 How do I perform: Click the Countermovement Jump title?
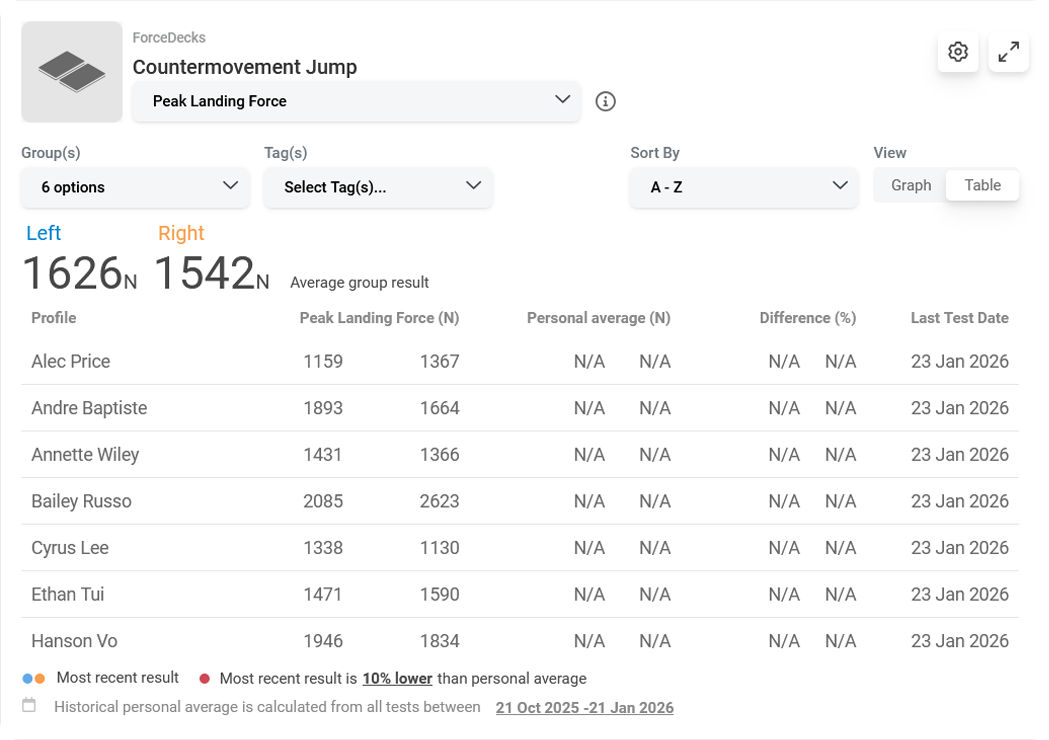tap(245, 67)
